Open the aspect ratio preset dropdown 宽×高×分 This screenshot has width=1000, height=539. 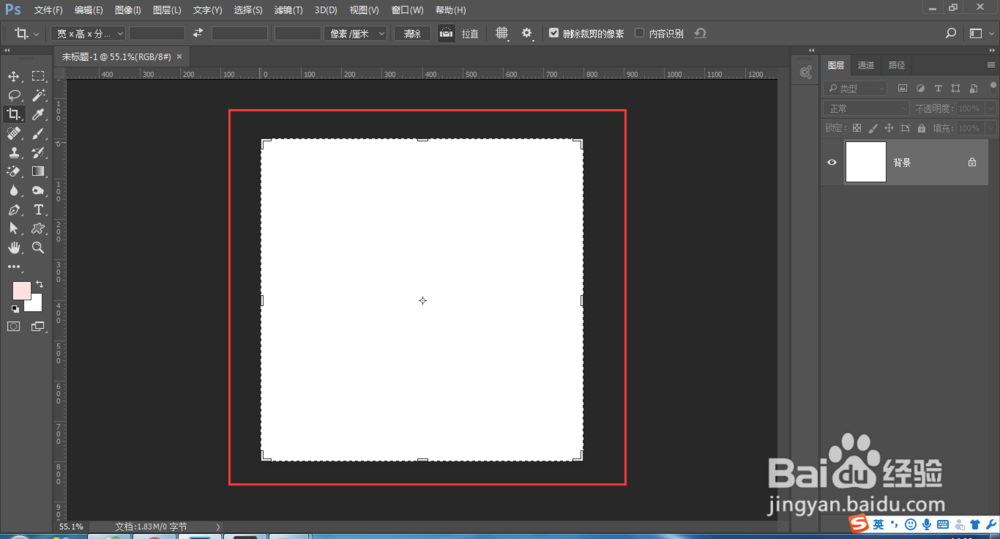point(88,33)
